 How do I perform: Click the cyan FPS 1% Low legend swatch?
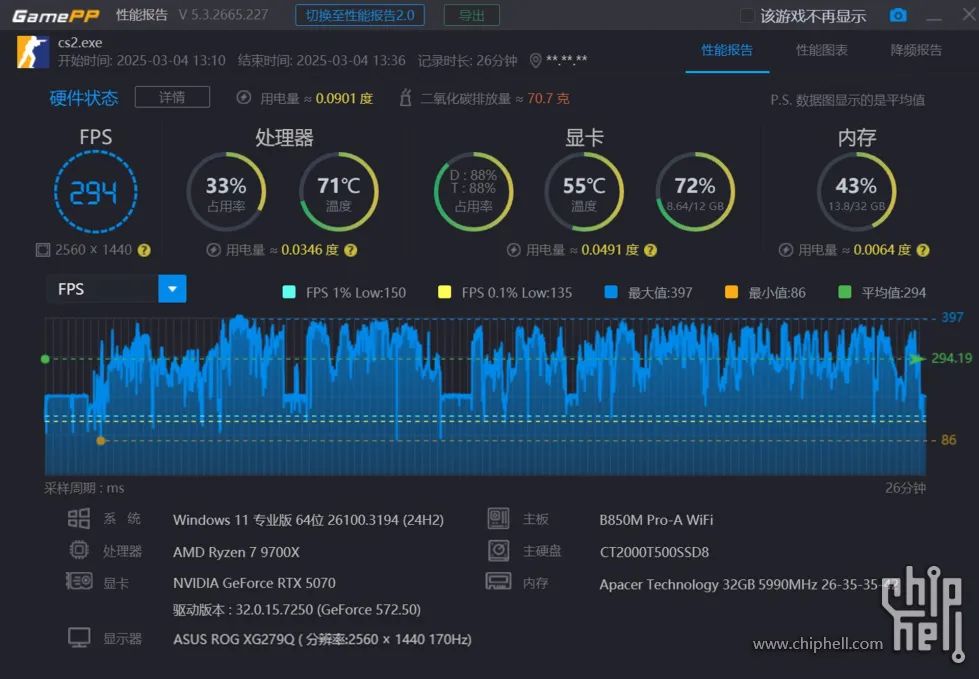pos(289,292)
